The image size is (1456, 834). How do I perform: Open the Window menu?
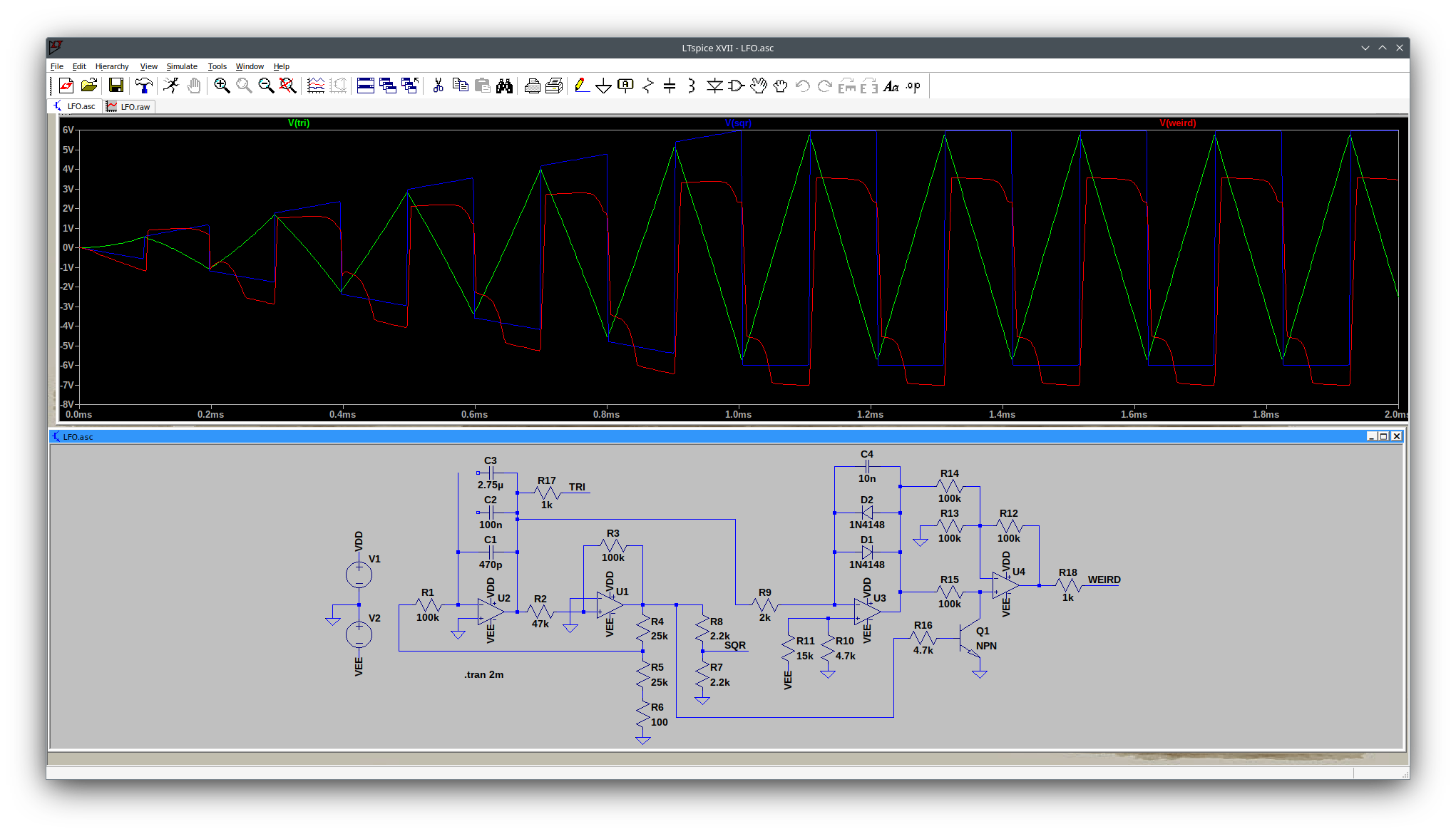click(250, 66)
